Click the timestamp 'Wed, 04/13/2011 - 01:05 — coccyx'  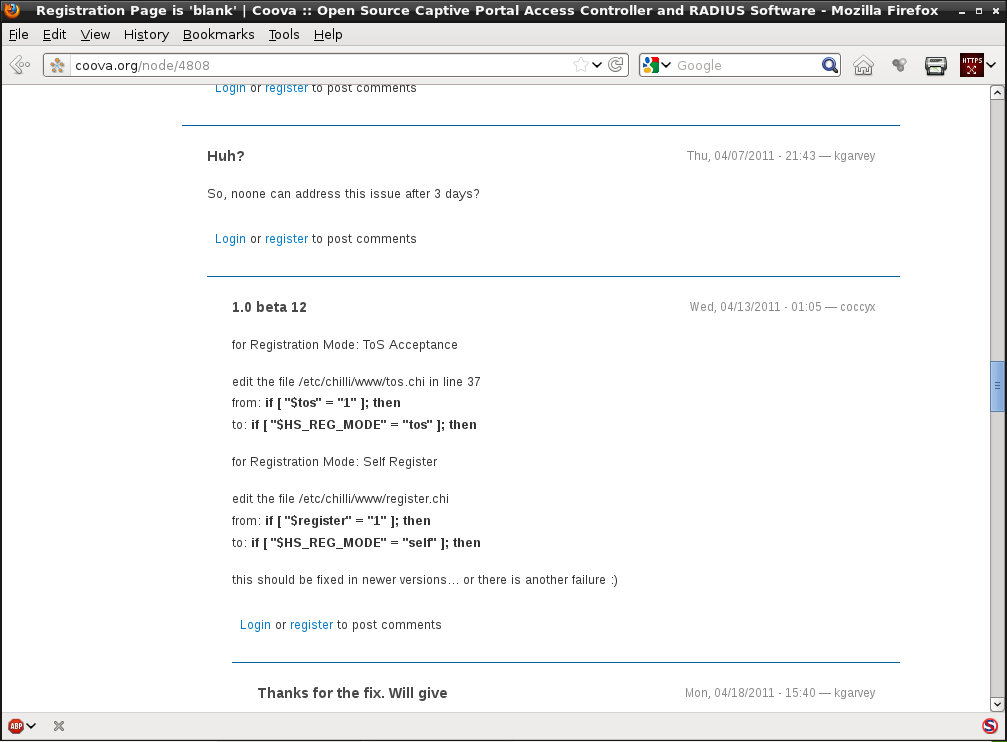point(782,307)
